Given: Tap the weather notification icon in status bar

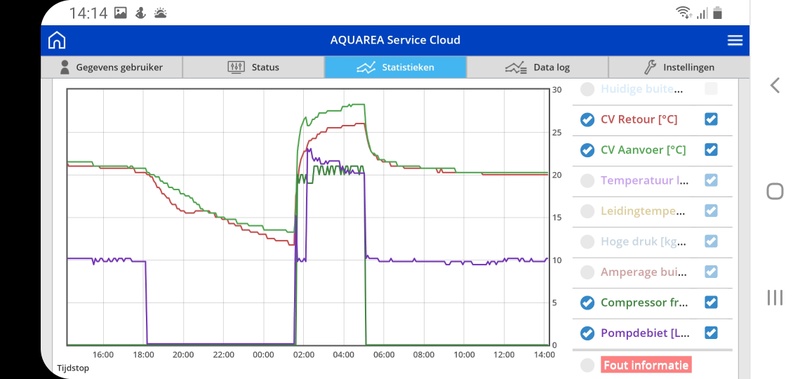Looking at the screenshot, I should tap(160, 13).
